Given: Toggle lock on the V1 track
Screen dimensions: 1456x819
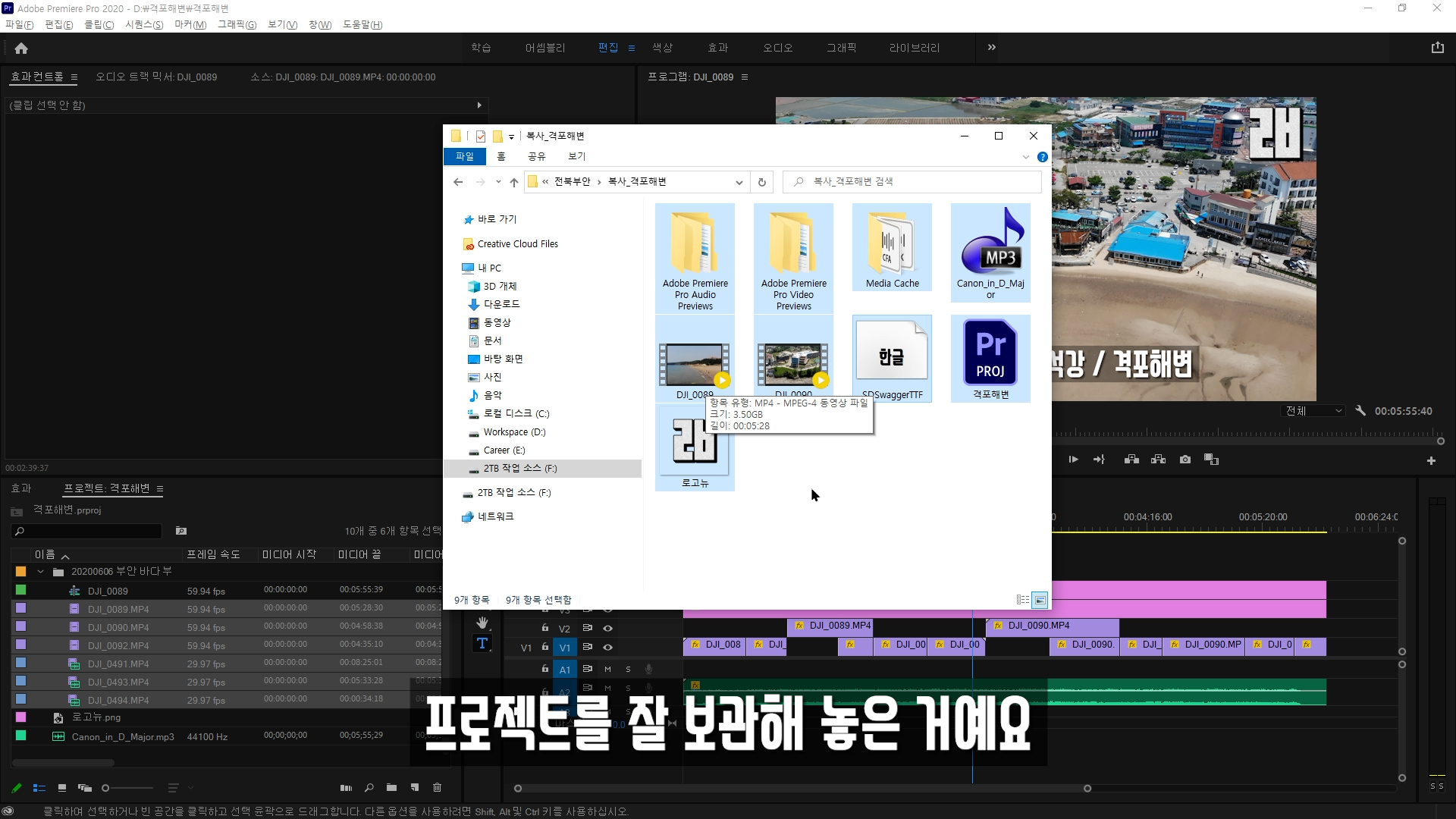Looking at the screenshot, I should (x=544, y=647).
